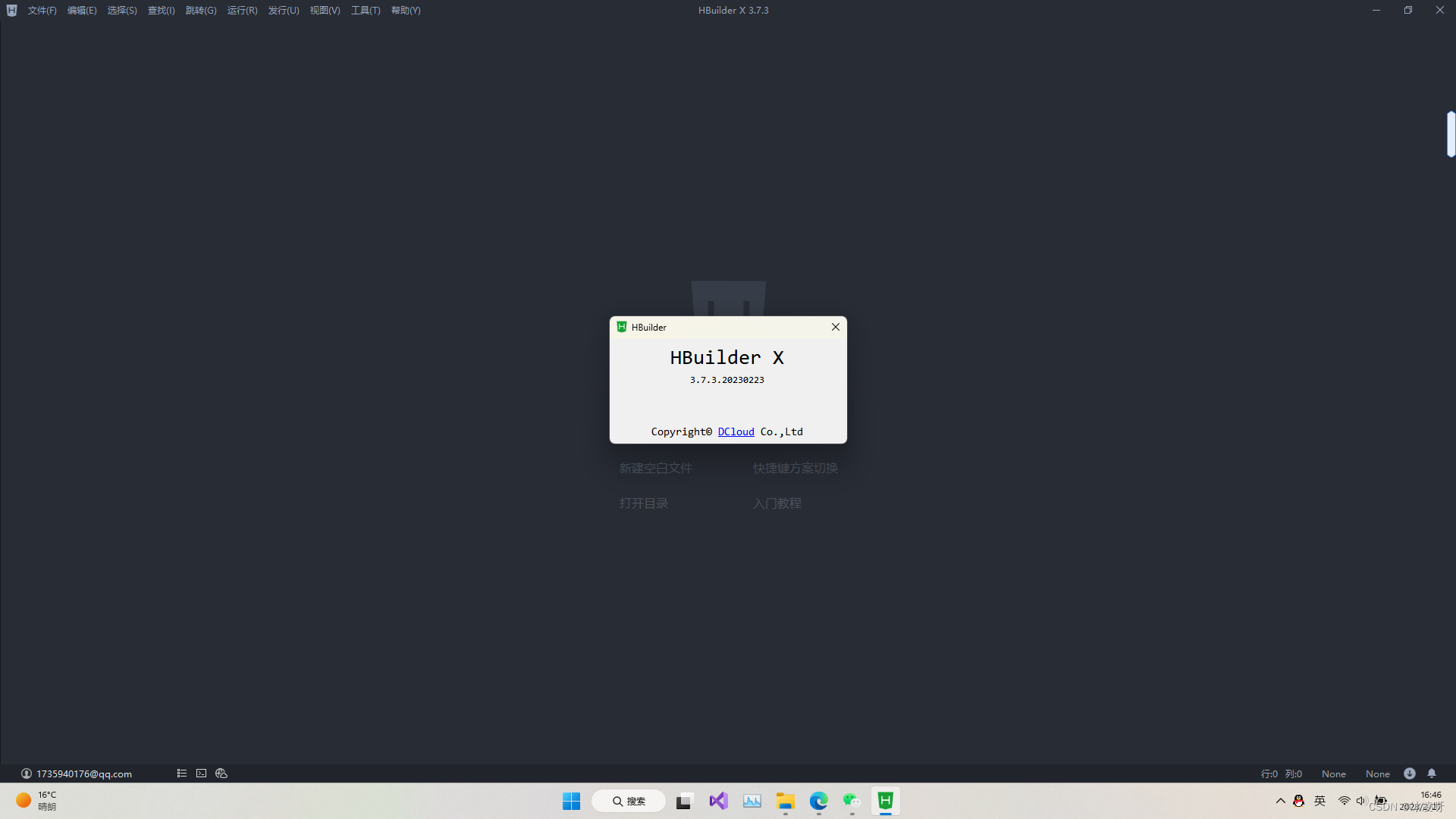
Task: Open the 视图(V) menu
Action: point(325,11)
